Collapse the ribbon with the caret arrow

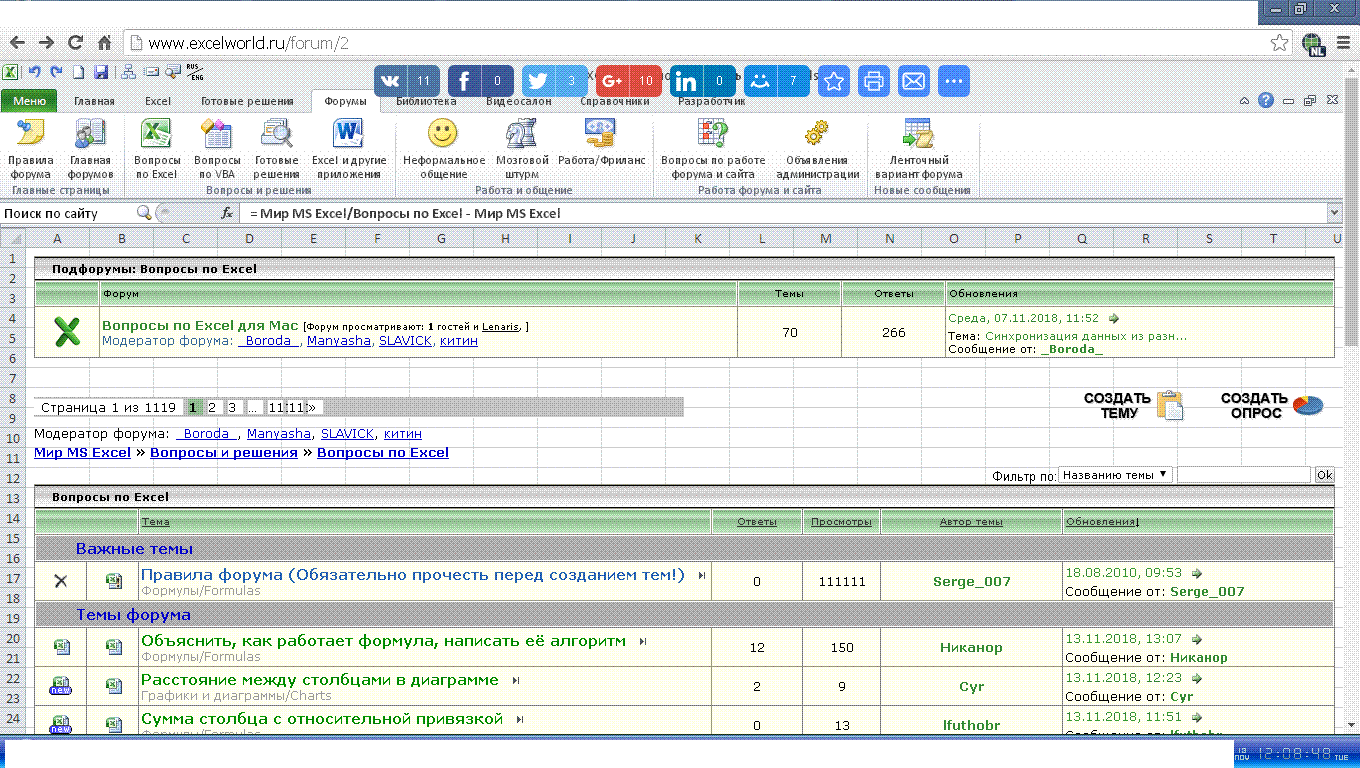pos(1245,101)
